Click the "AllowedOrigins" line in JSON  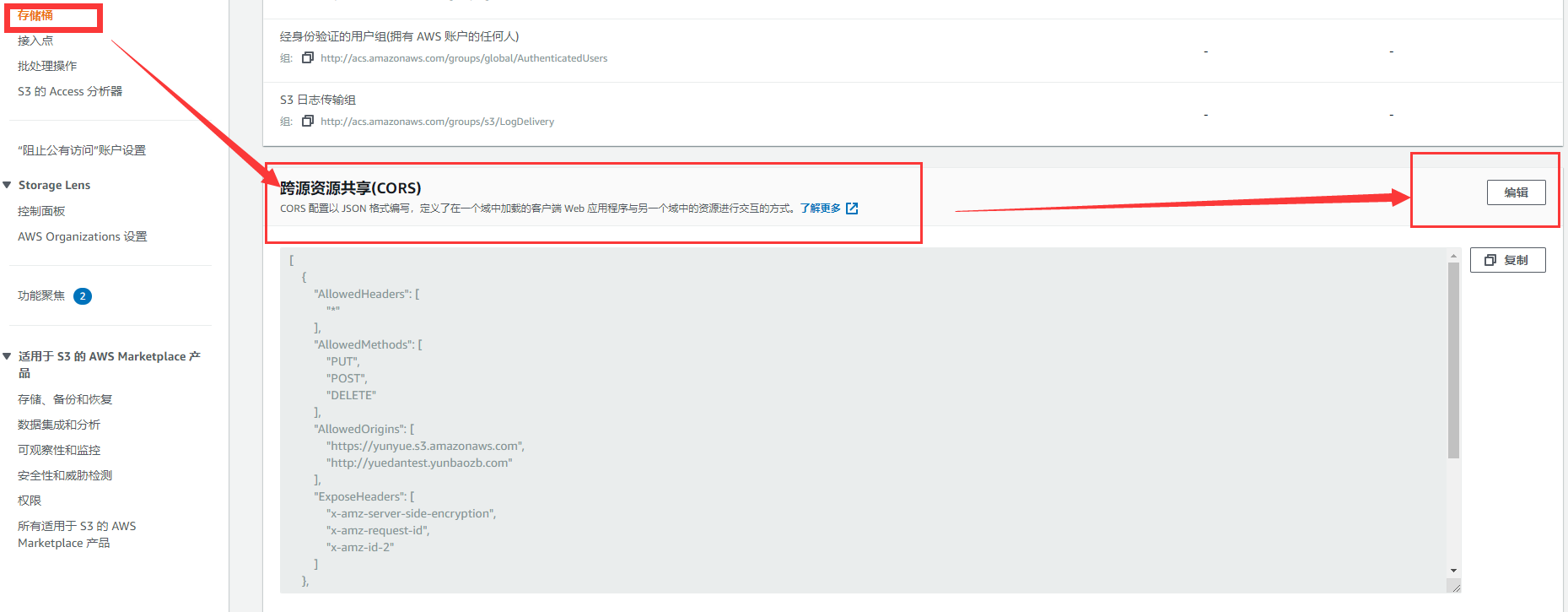(364, 429)
